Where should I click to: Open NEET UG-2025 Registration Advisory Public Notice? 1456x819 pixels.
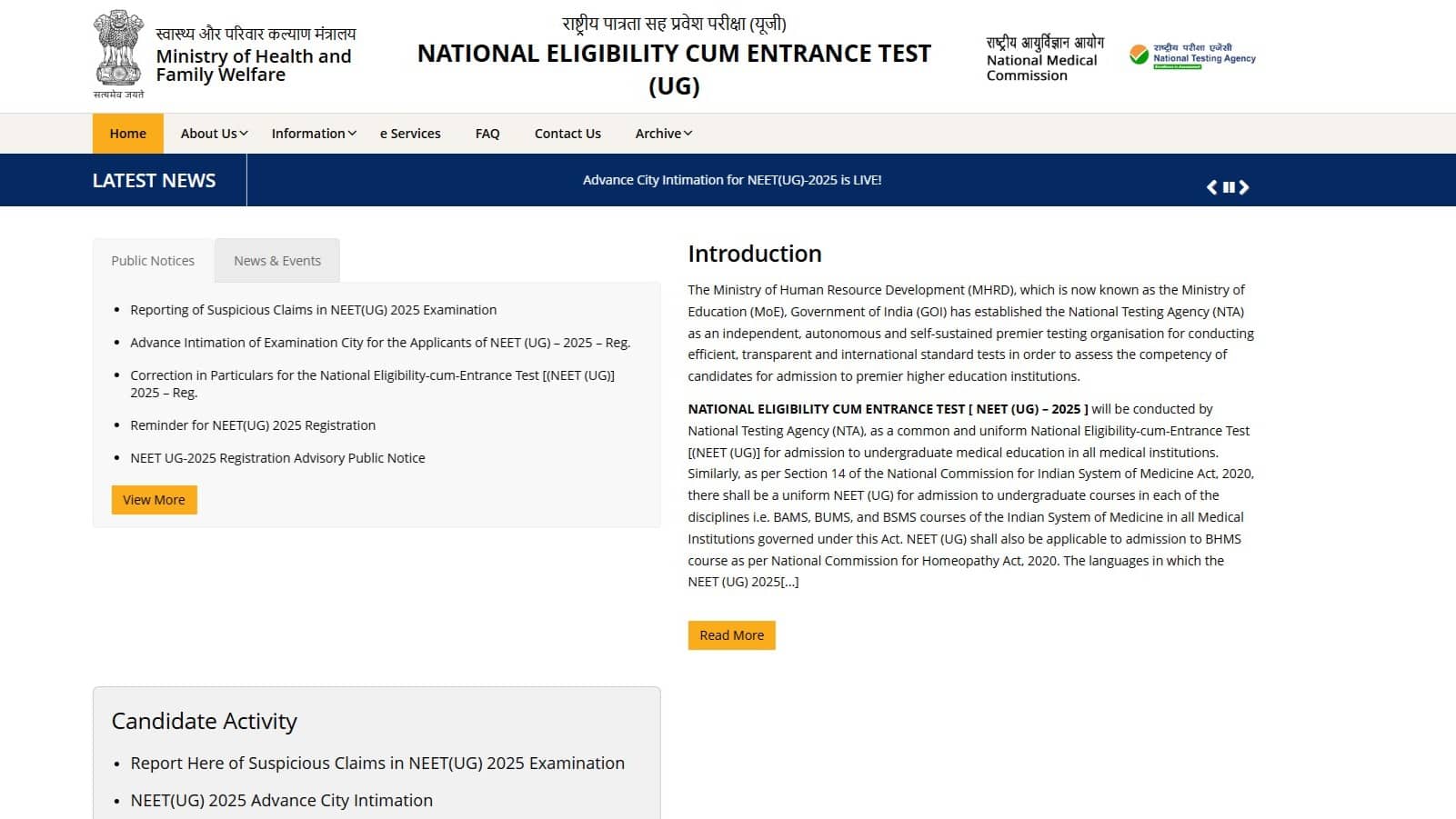277,457
